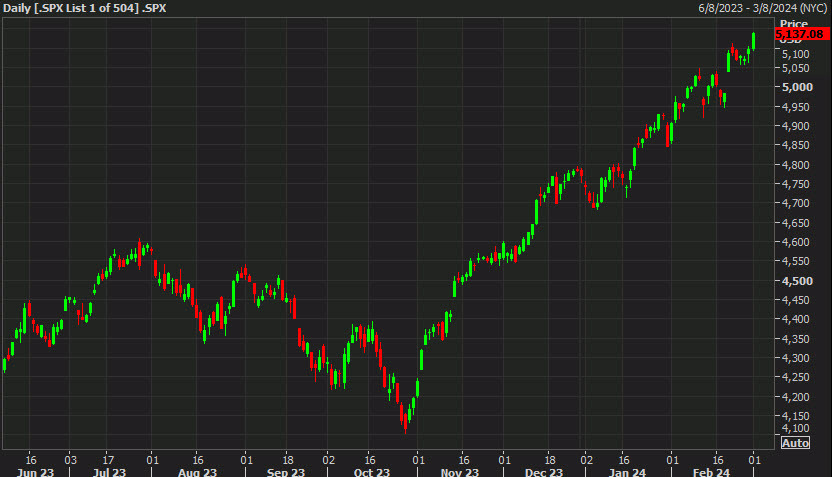Click the 4,650 price axis label
This screenshot has height=477, width=832.
(795, 223)
